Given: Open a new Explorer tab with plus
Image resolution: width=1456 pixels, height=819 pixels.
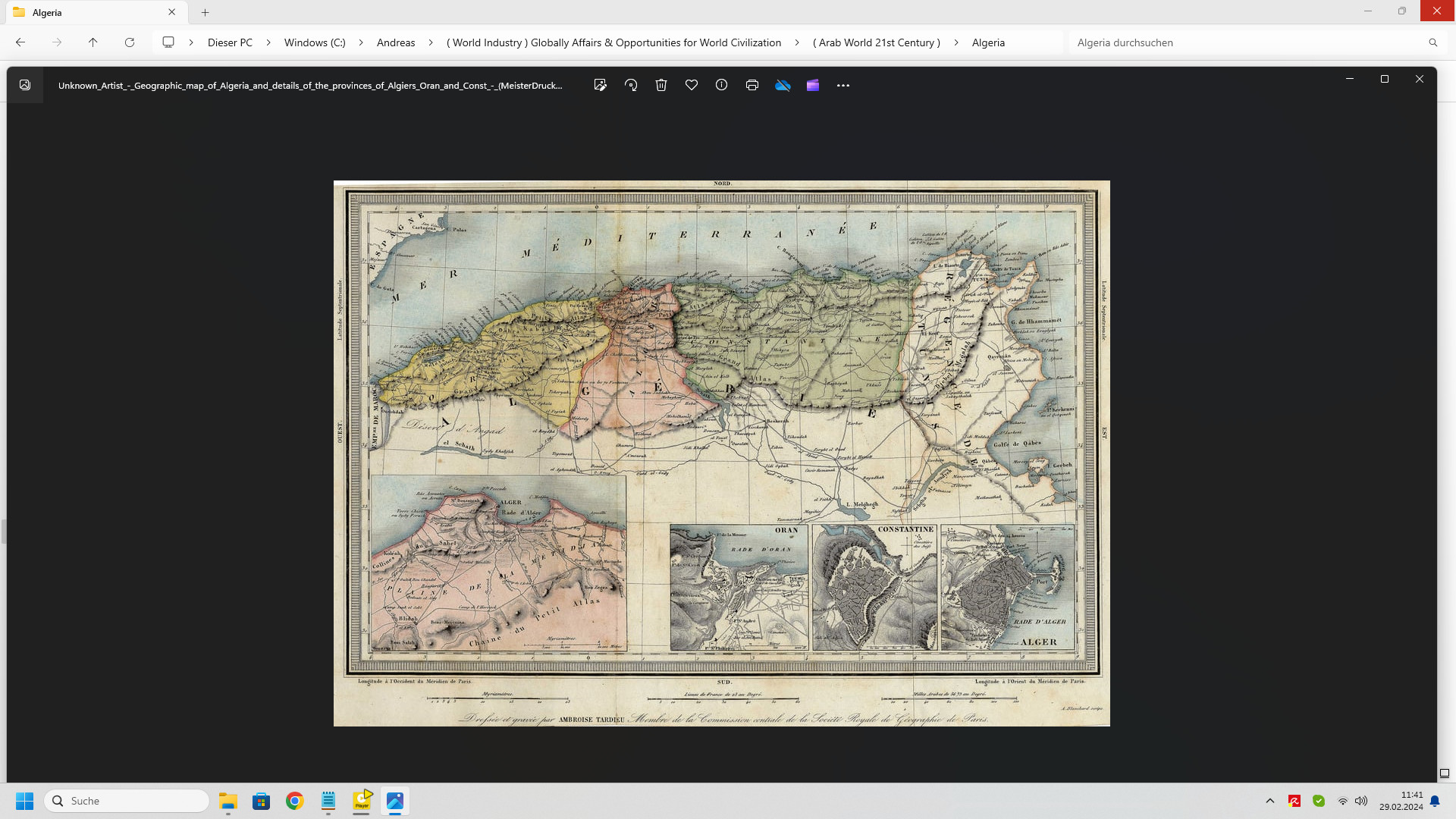Looking at the screenshot, I should pyautogui.click(x=205, y=12).
